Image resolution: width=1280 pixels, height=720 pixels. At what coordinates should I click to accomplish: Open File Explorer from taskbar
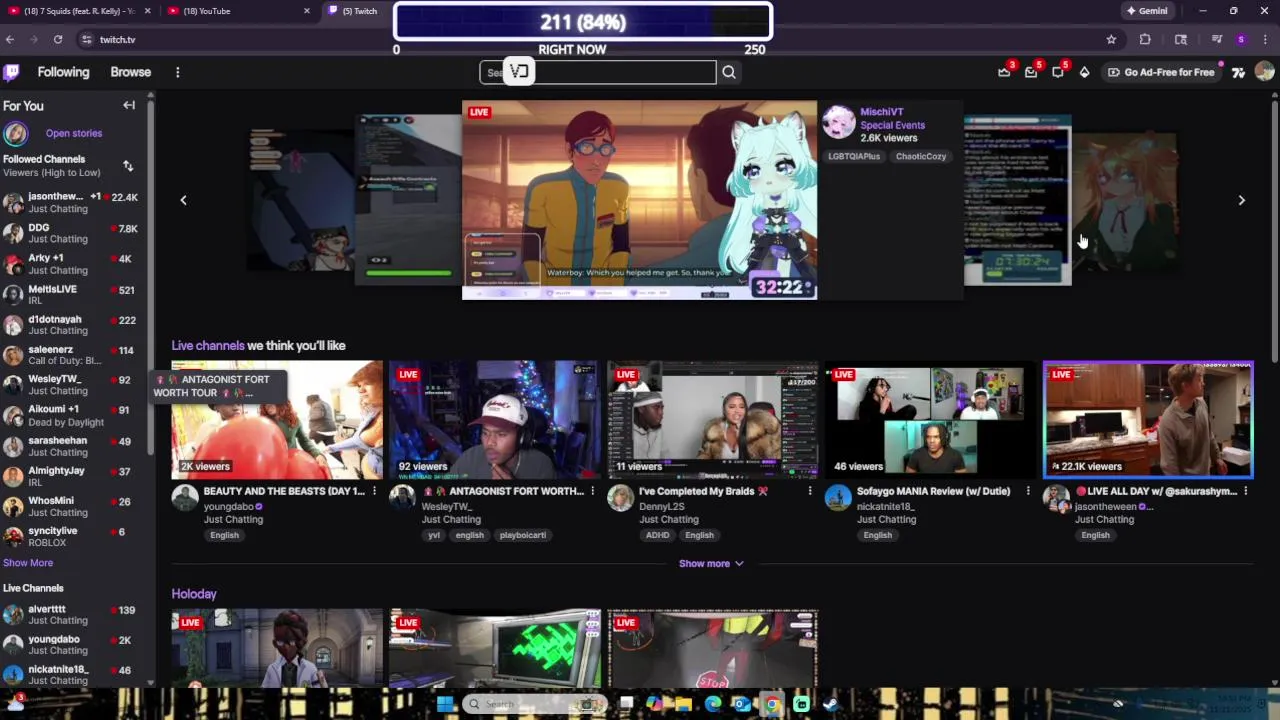(x=684, y=704)
